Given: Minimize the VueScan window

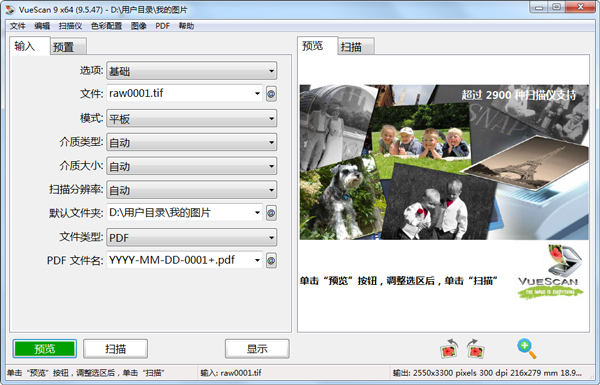Looking at the screenshot, I should pos(539,7).
